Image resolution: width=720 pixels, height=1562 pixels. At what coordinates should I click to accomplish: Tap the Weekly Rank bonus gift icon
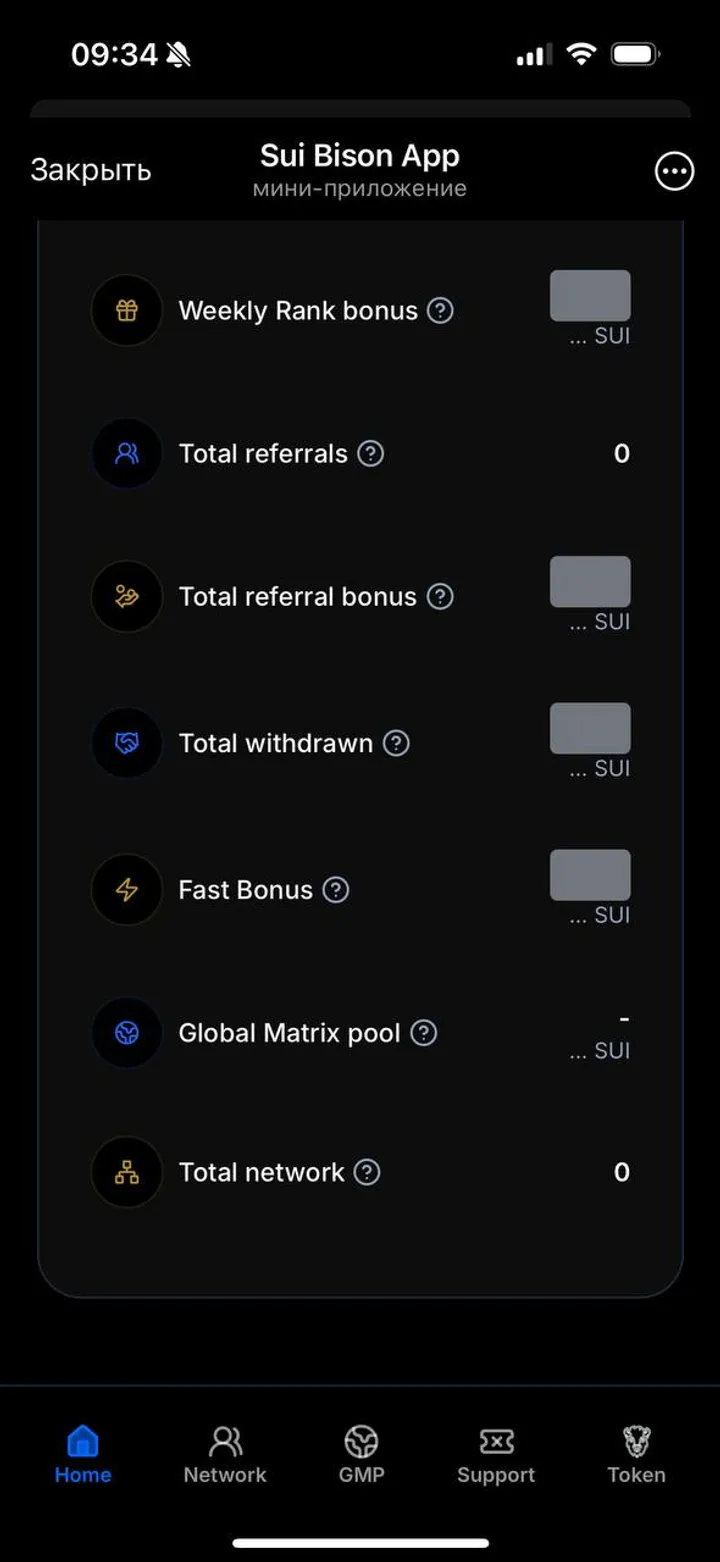click(x=126, y=310)
